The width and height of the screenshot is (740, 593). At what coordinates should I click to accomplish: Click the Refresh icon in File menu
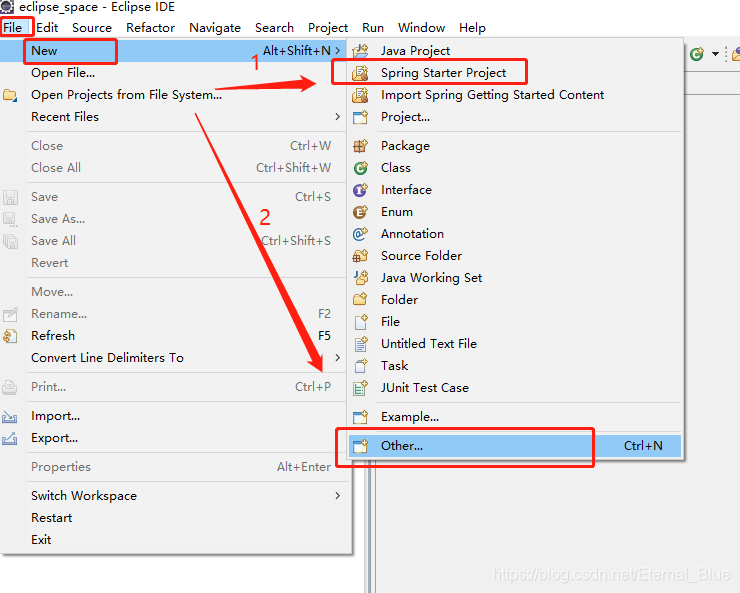[x=10, y=336]
